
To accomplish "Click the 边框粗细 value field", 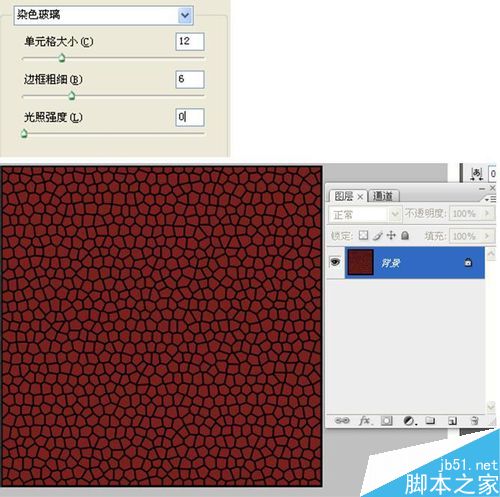I will [190, 79].
